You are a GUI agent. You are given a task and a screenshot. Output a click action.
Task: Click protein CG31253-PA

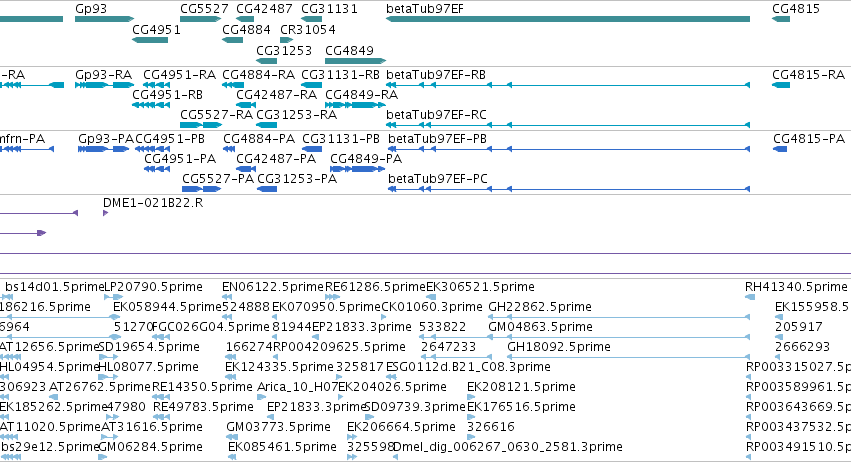pos(267,189)
